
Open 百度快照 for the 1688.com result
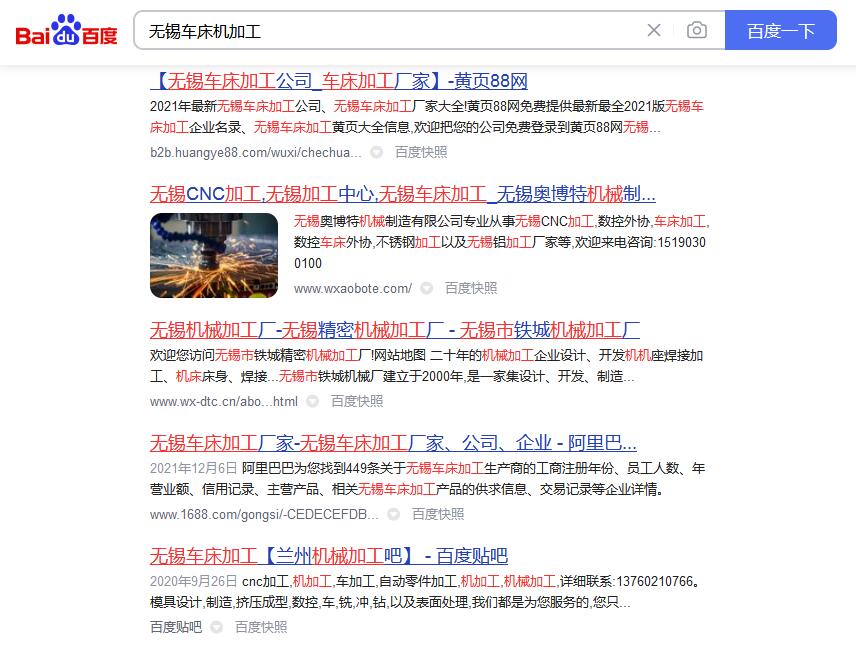(x=438, y=514)
